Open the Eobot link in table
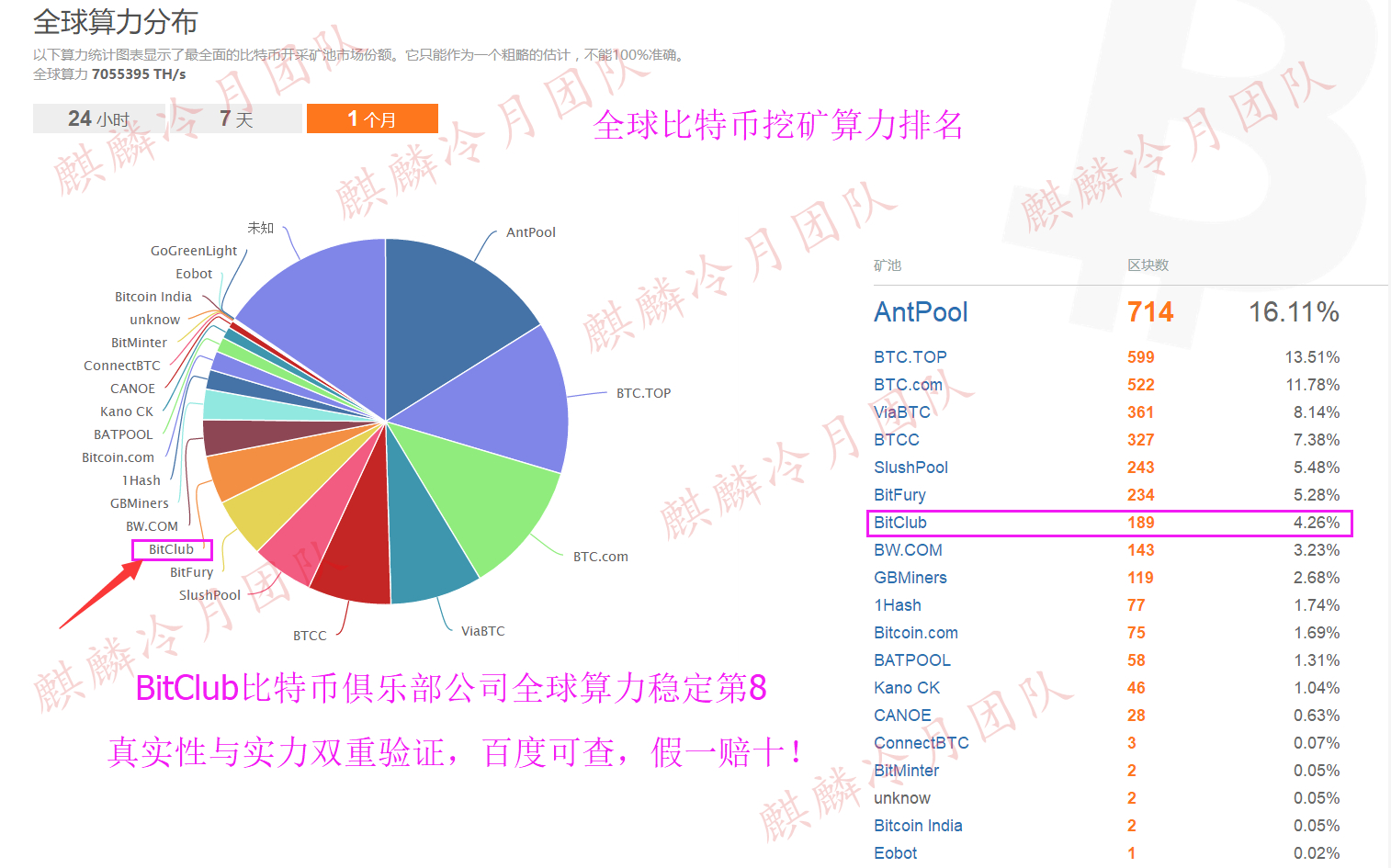 [895, 853]
